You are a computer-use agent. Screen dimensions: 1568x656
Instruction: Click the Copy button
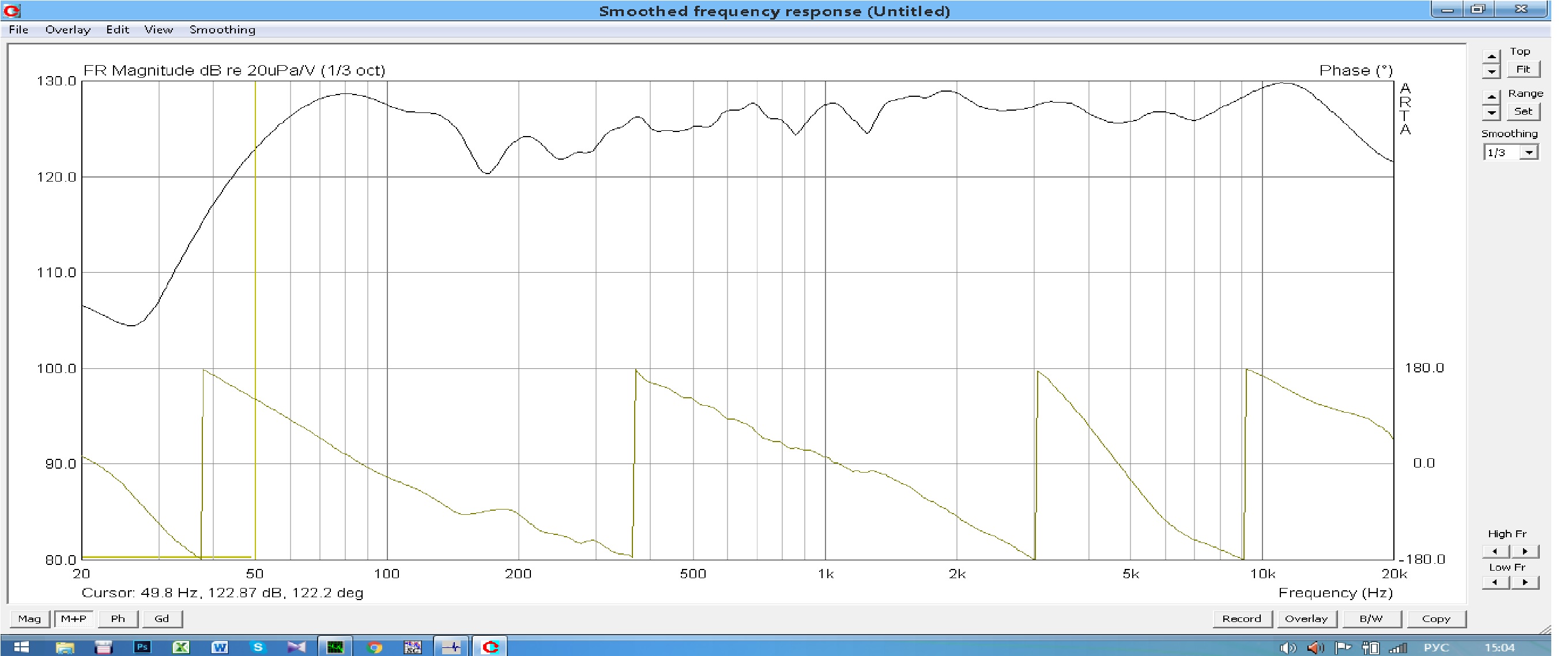click(x=1436, y=619)
